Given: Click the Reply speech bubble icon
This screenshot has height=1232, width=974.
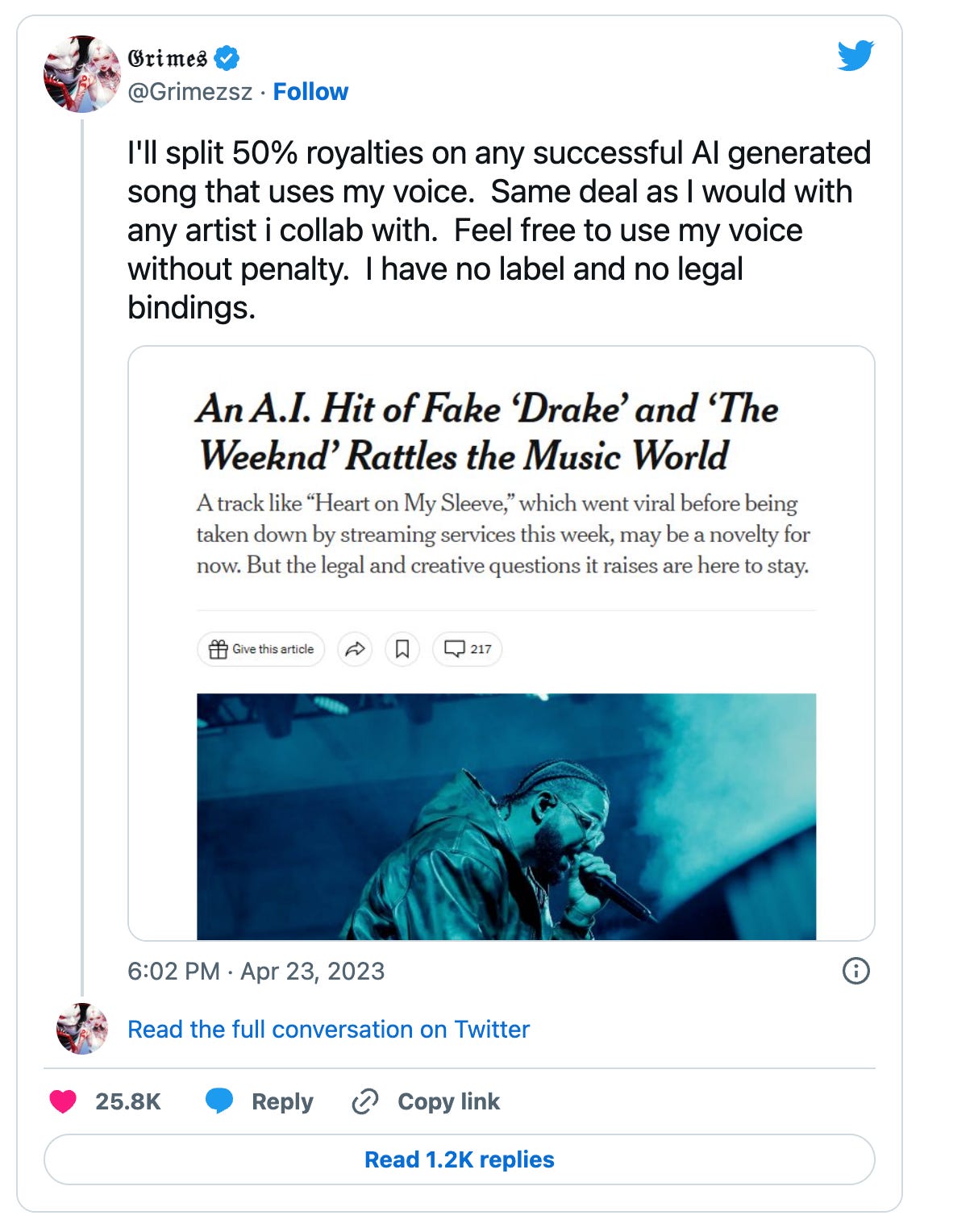Looking at the screenshot, I should (219, 1101).
